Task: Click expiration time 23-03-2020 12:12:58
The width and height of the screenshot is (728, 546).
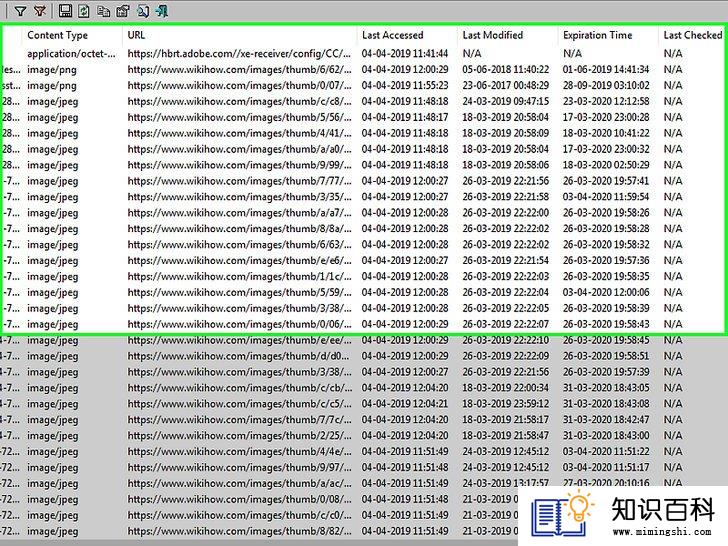Action: coord(606,101)
